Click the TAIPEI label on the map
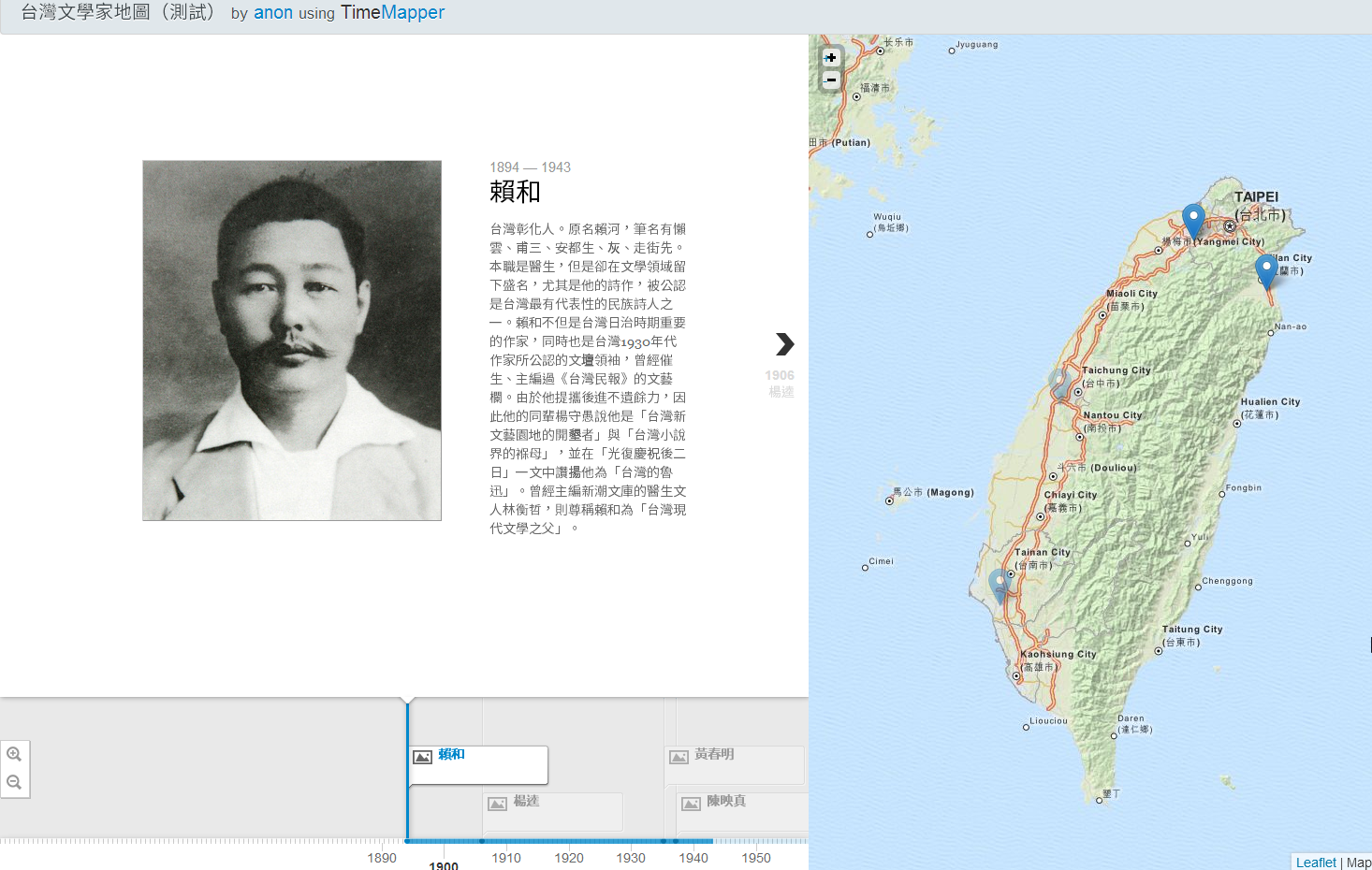1372x870 pixels. 1256,197
